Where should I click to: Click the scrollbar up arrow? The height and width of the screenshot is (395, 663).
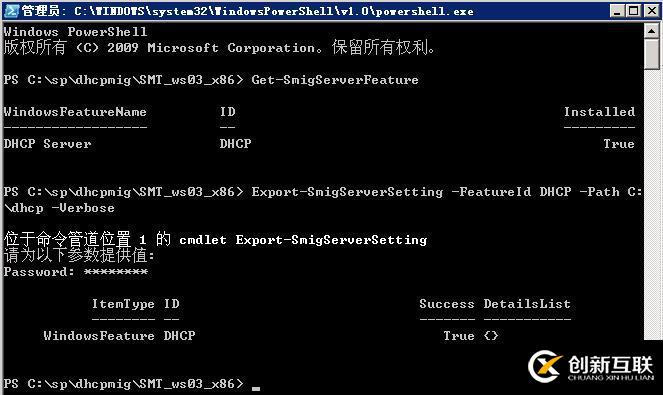point(652,30)
